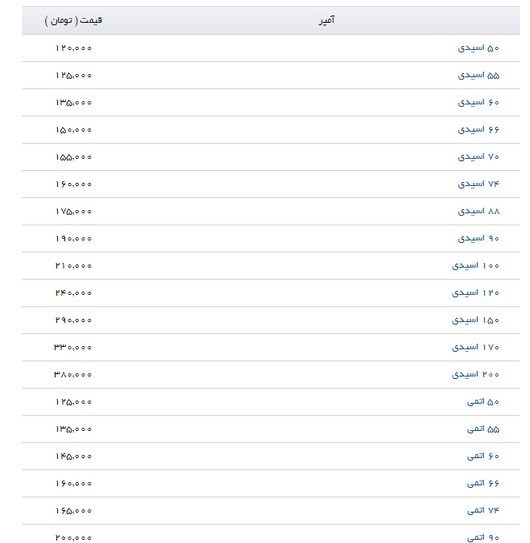Choose the ۱۷۰ اسیدی entry

pyautogui.click(x=475, y=347)
